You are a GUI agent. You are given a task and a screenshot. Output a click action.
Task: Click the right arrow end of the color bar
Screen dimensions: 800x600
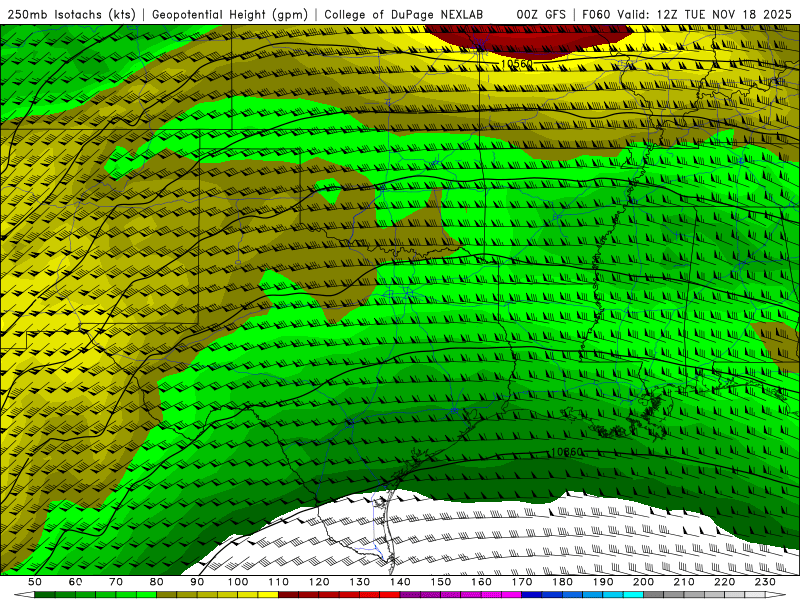[776, 595]
